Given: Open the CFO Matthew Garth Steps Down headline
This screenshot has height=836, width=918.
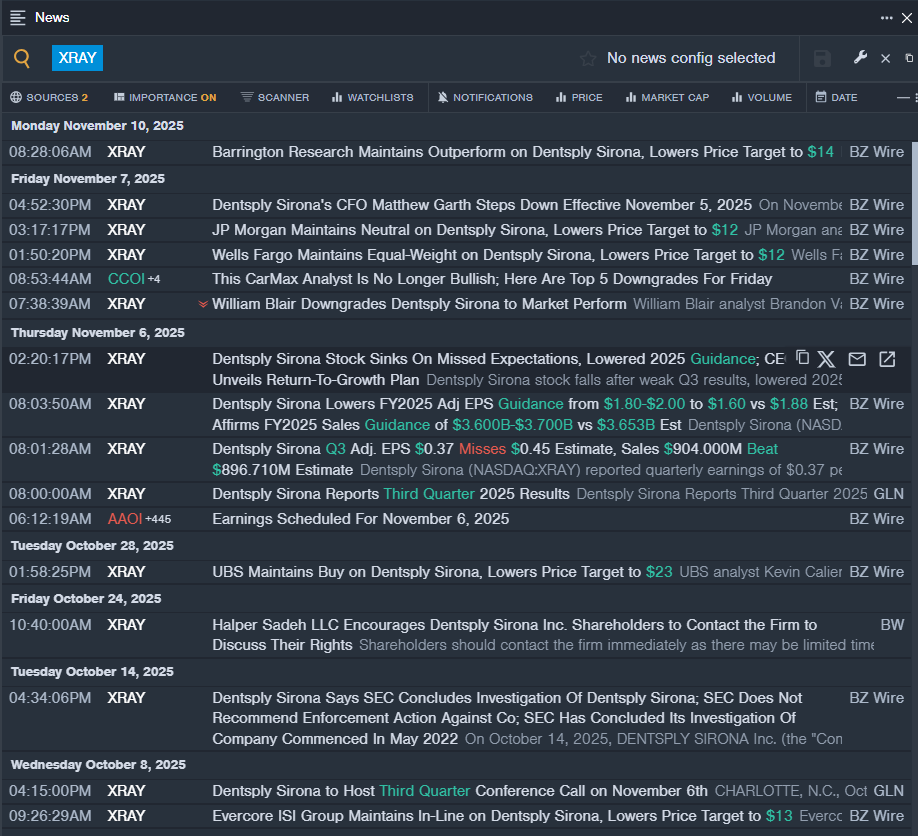Looking at the screenshot, I should (482, 205).
